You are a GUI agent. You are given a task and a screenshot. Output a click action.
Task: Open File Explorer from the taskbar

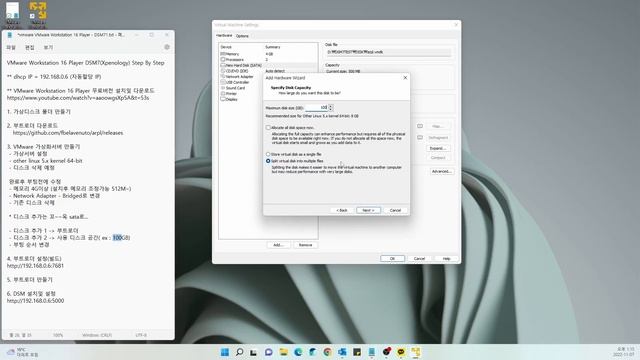pyautogui.click(x=283, y=352)
